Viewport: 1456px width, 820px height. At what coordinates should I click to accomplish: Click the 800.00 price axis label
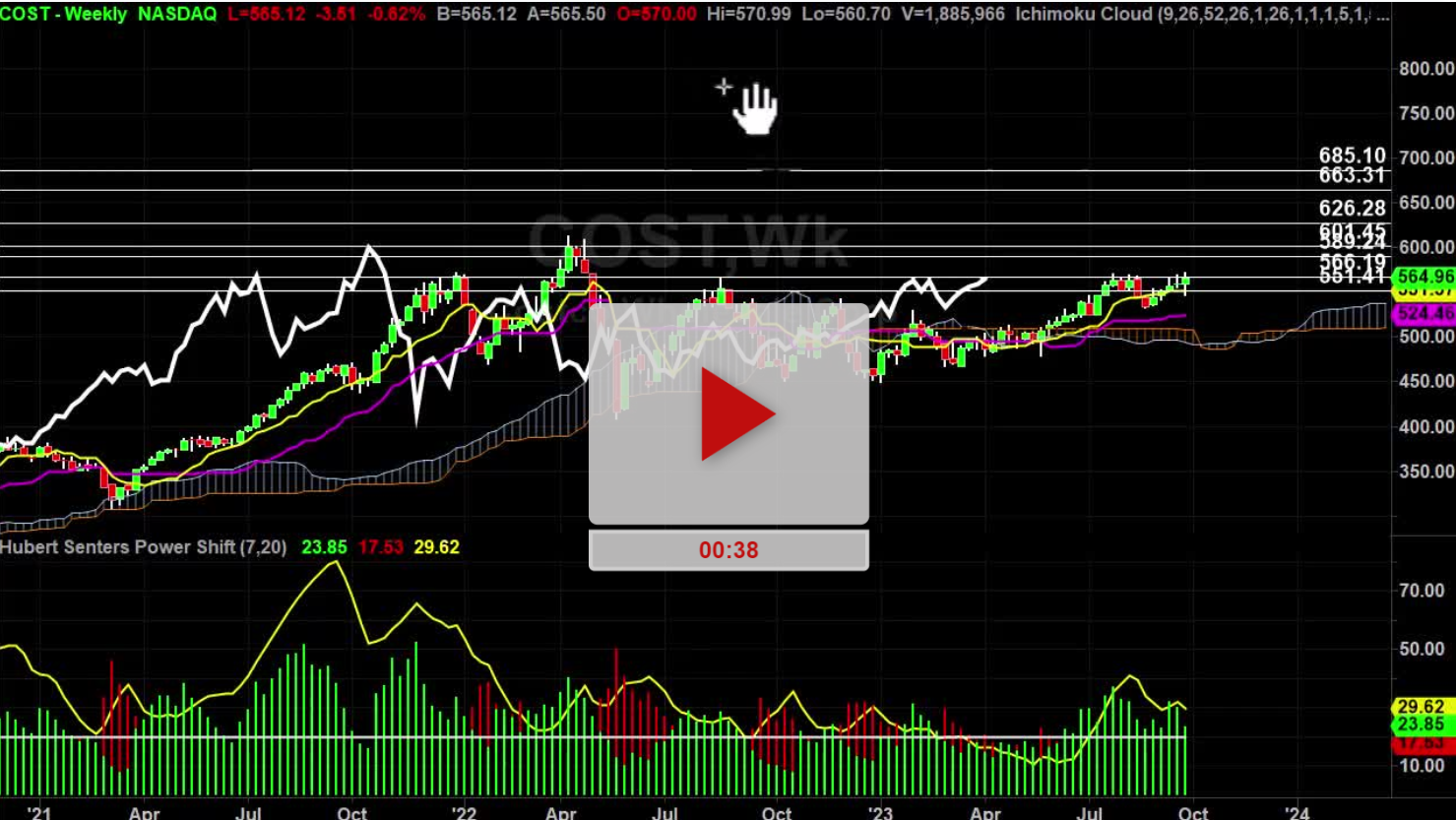(x=1426, y=68)
